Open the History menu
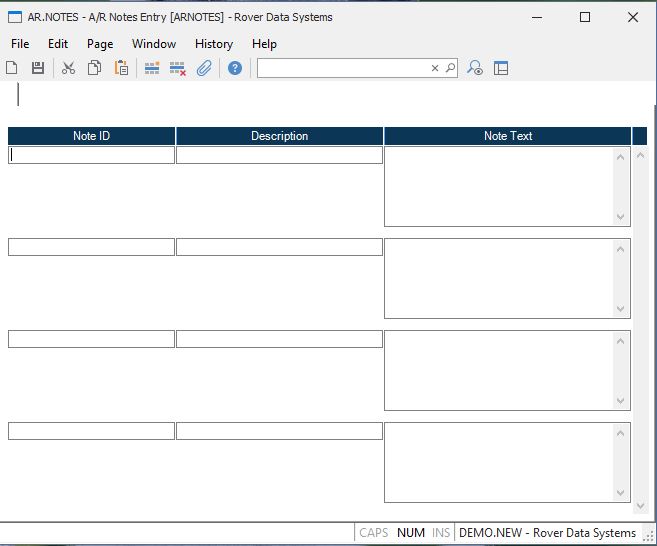 [x=214, y=44]
